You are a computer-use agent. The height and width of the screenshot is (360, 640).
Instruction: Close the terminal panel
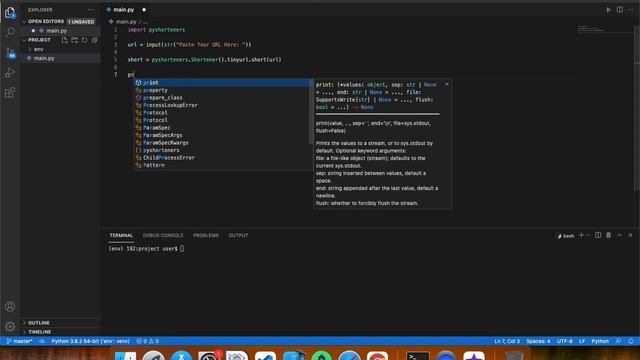tap(630, 235)
